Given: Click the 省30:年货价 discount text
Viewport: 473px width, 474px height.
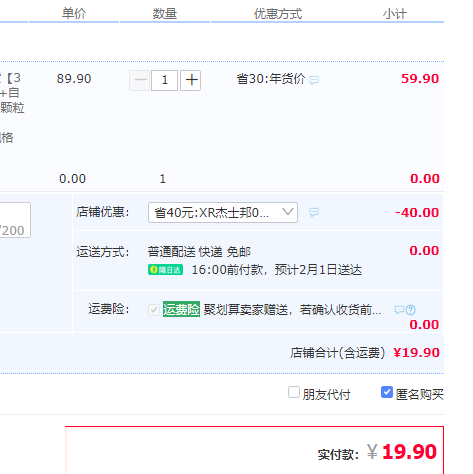Looking at the screenshot, I should (271, 79).
